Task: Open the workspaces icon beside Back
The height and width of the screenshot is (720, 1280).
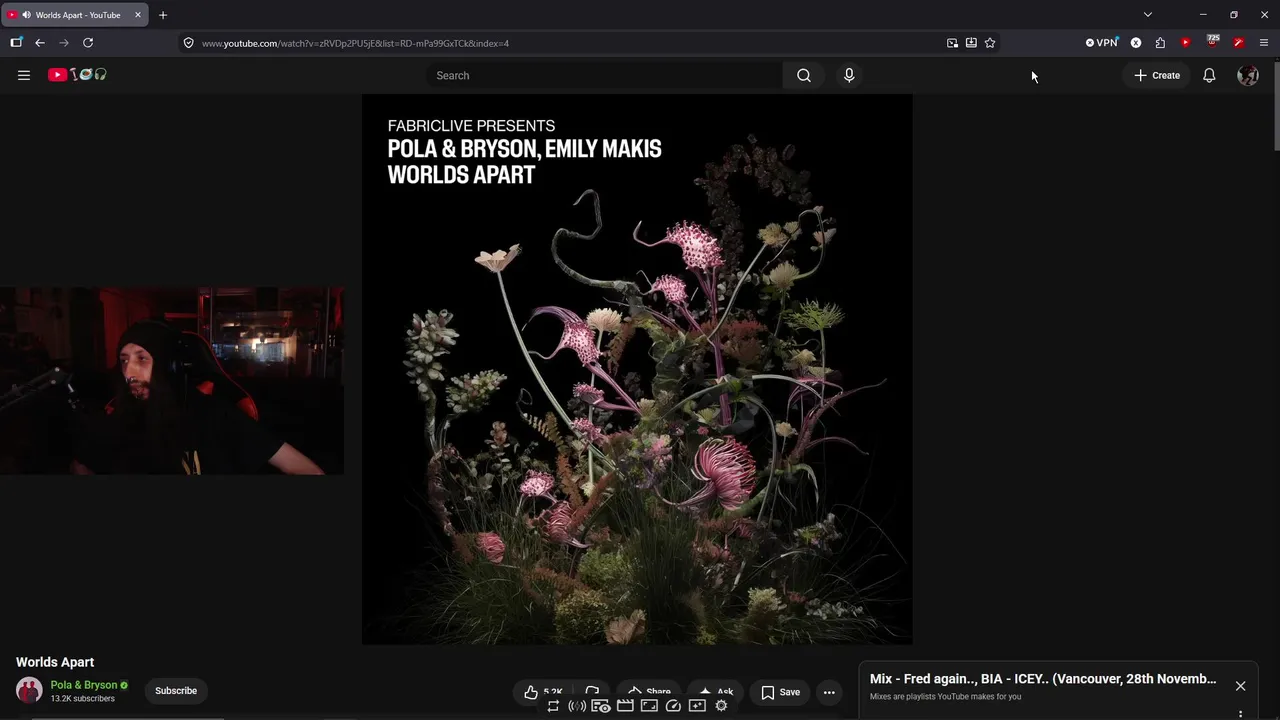Action: tap(16, 43)
